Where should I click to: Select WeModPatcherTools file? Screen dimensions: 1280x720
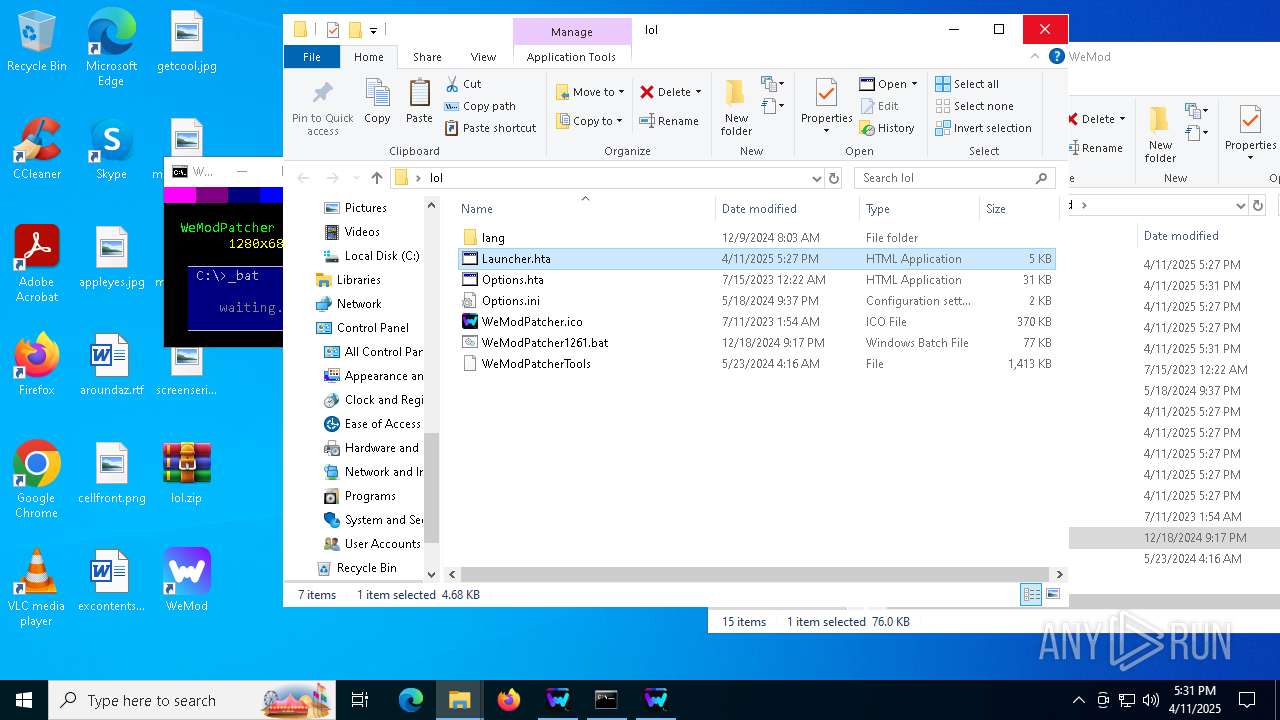coord(755,364)
